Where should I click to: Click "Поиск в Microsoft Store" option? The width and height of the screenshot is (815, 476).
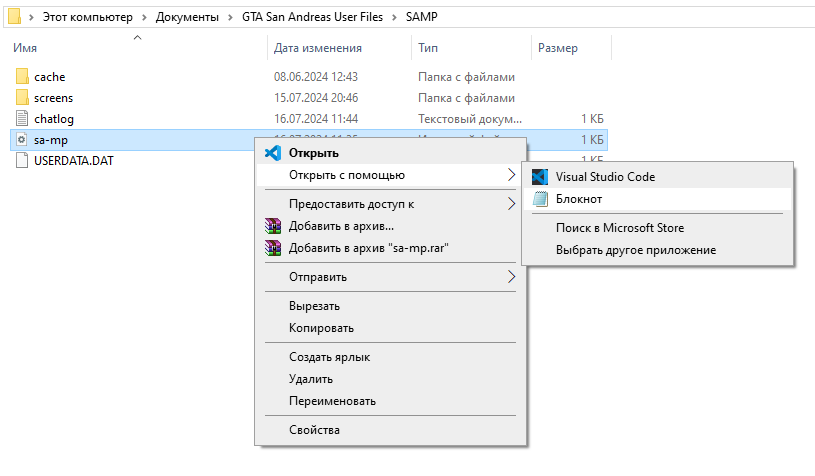pos(620,228)
